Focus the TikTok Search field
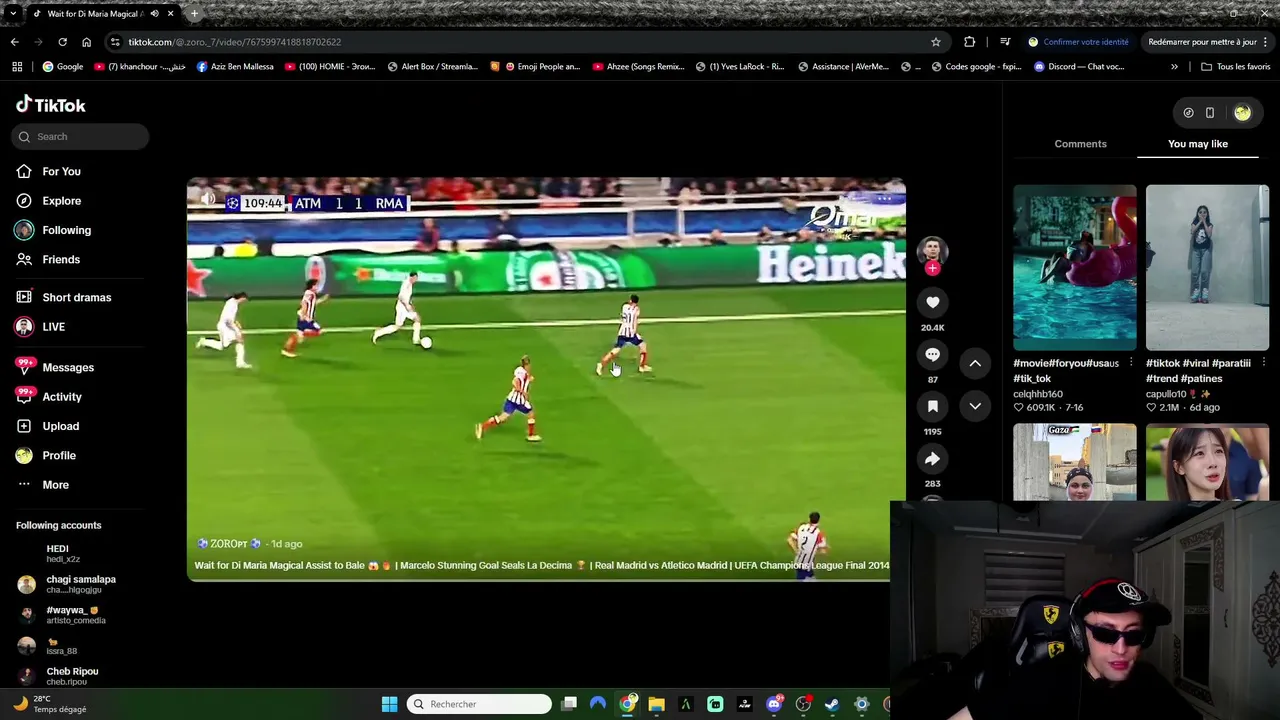Viewport: 1280px width, 720px height. pyautogui.click(x=80, y=136)
